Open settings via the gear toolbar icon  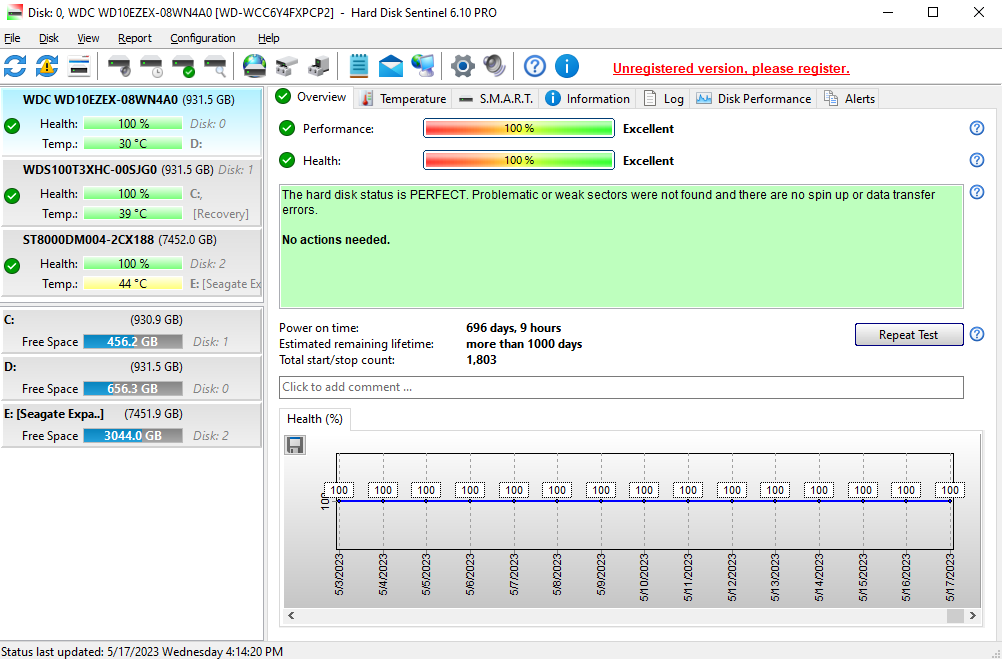(463, 66)
